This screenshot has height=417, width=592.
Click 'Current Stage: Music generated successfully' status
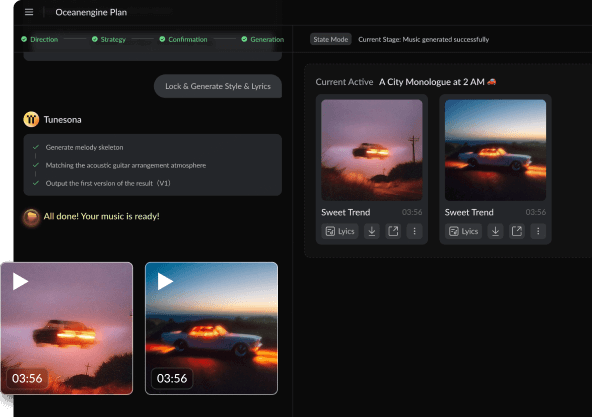pos(423,39)
